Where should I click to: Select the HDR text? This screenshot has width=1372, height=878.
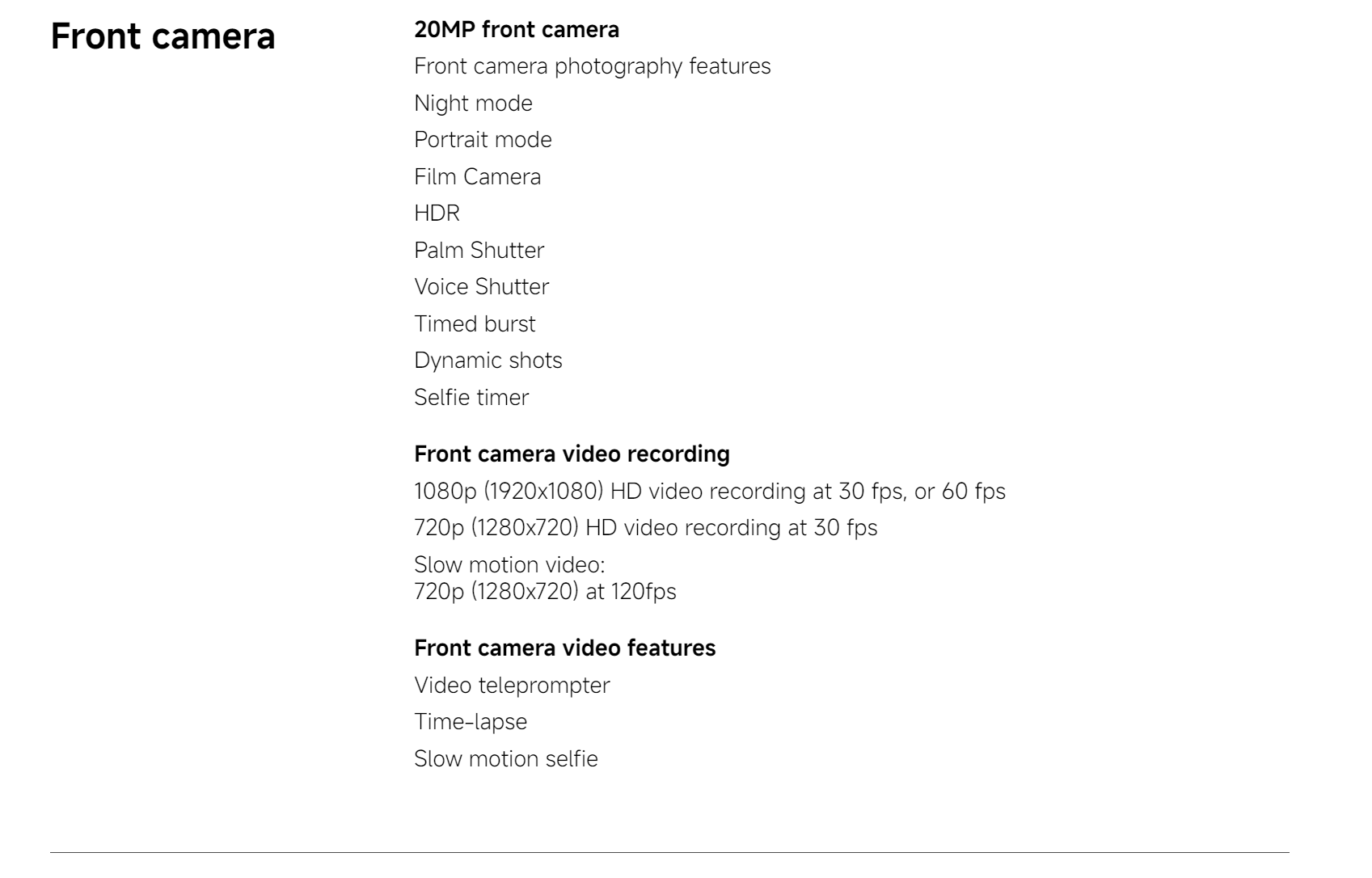[437, 213]
